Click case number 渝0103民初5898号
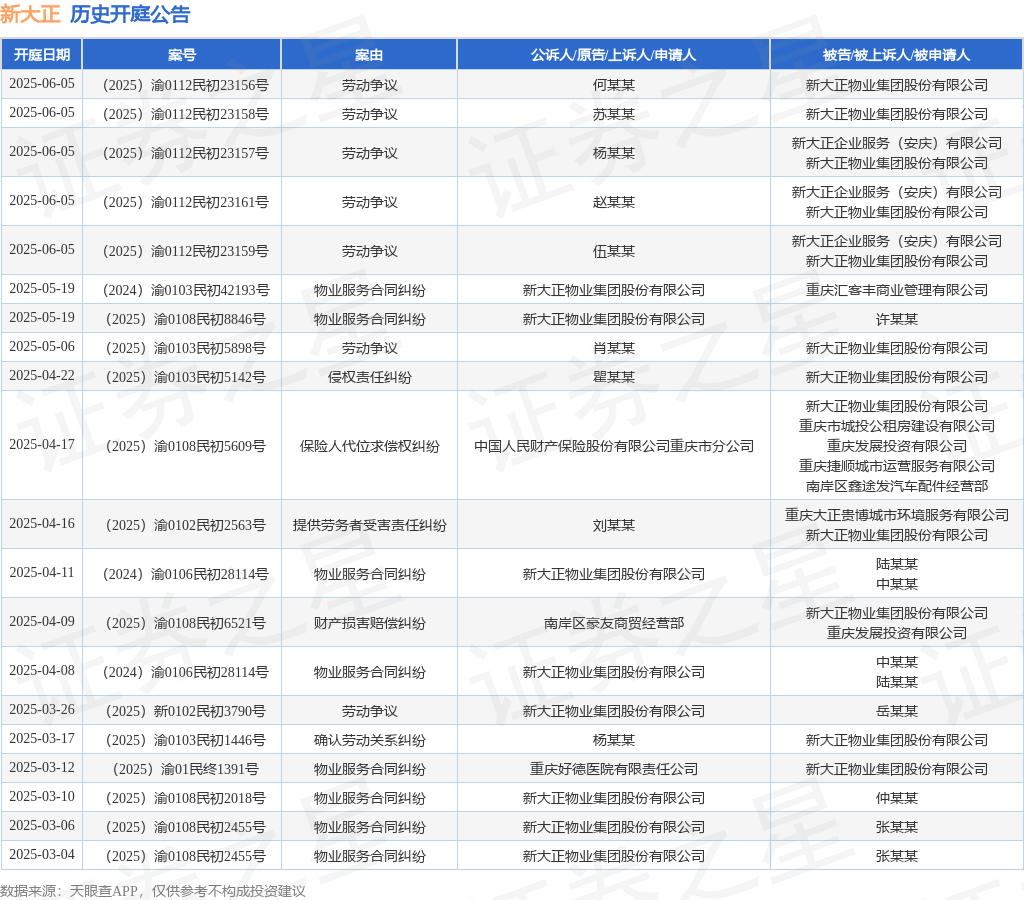This screenshot has width=1024, height=900. tap(185, 348)
